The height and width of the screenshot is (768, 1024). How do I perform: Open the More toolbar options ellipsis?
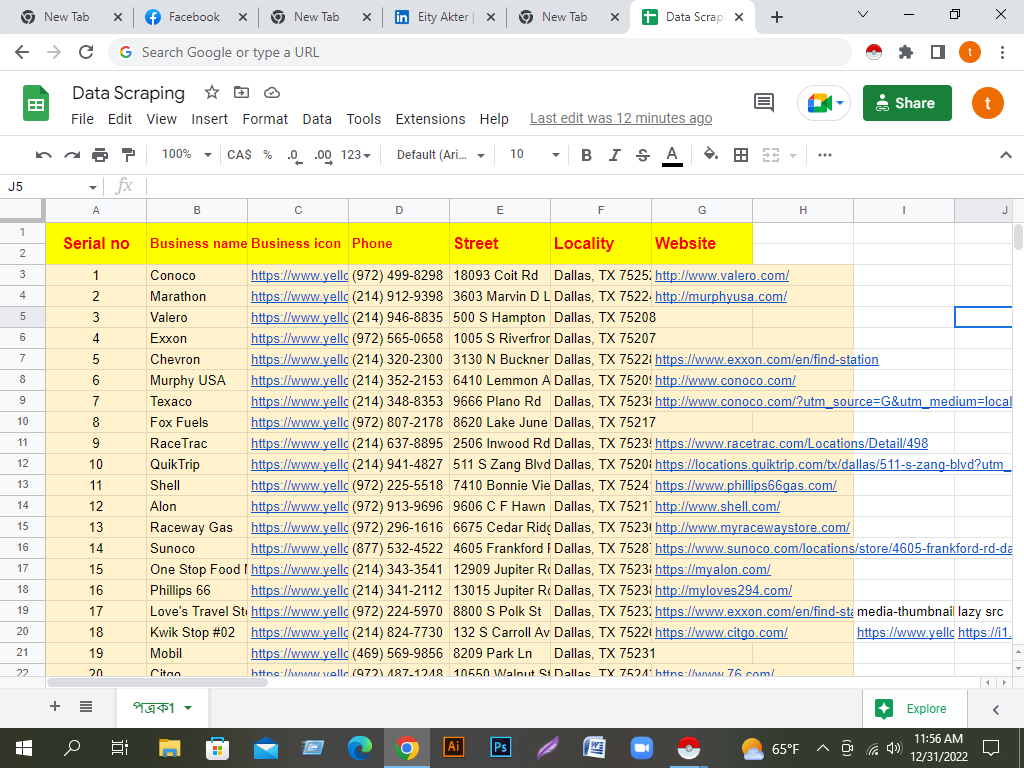click(x=825, y=155)
